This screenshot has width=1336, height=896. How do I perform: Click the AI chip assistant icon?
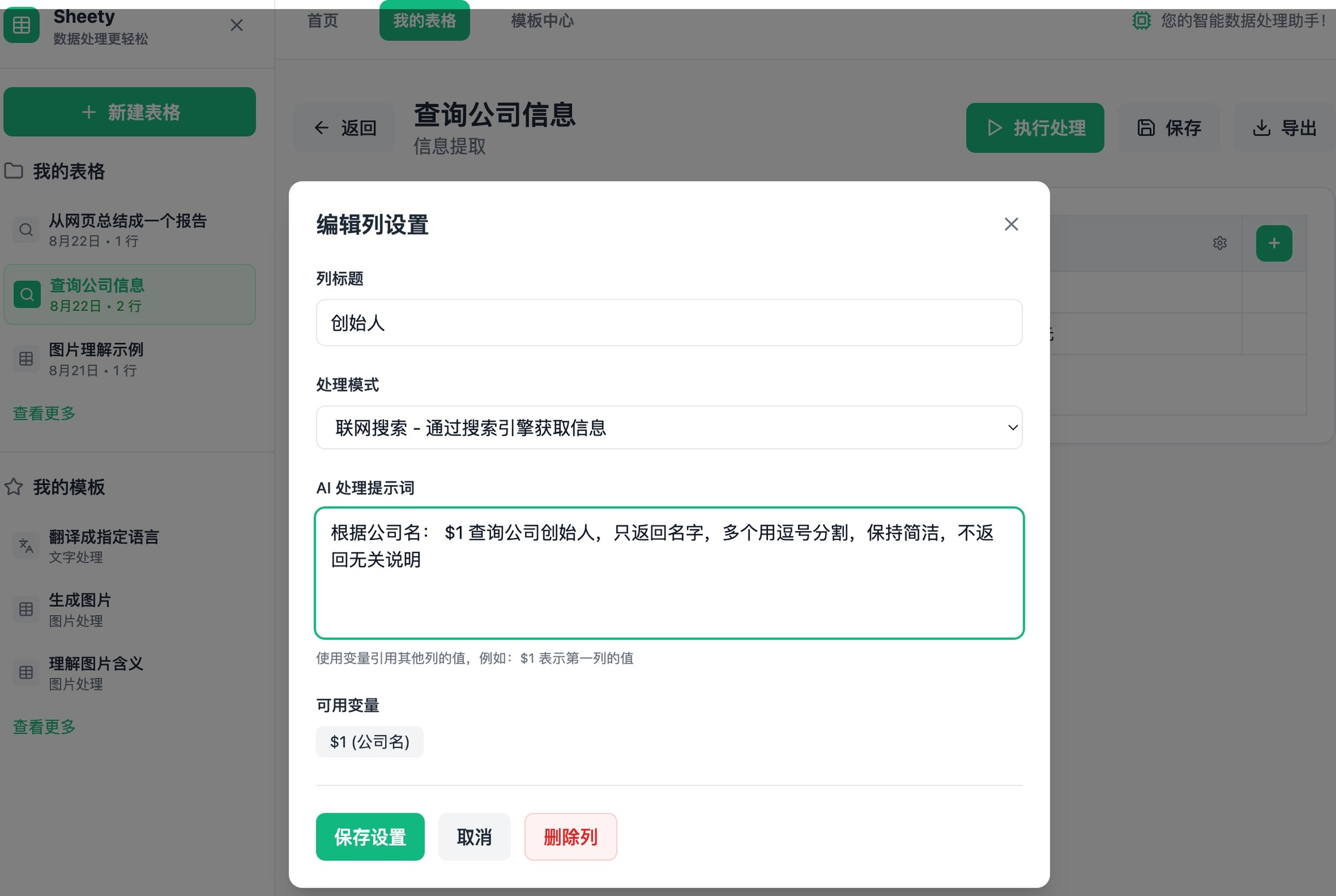point(1141,21)
